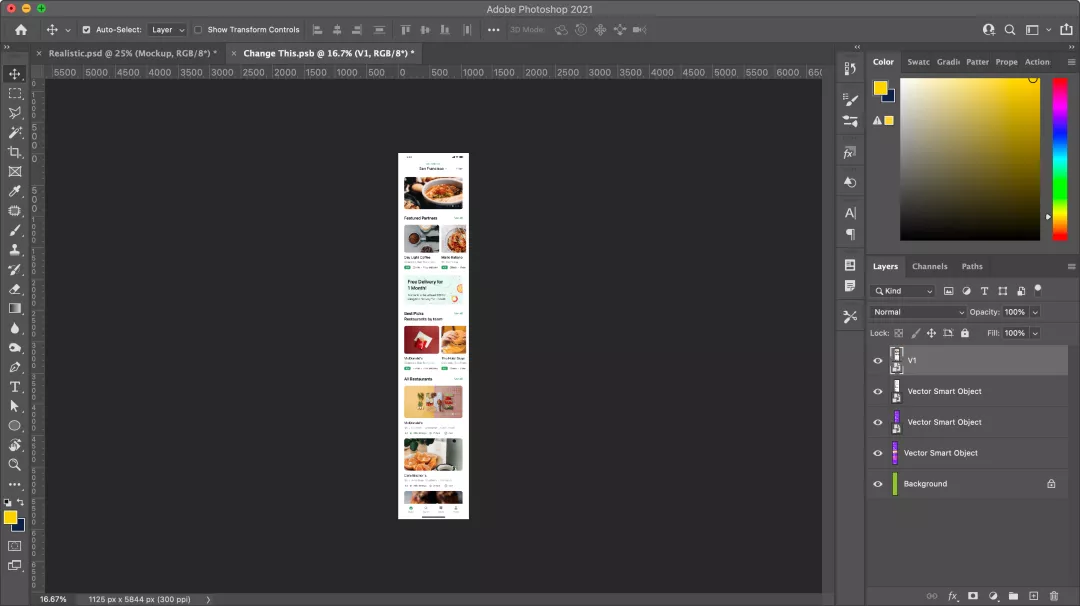Viewport: 1080px width, 606px height.
Task: Uncheck the Auto-Select checkbox
Action: (86, 30)
